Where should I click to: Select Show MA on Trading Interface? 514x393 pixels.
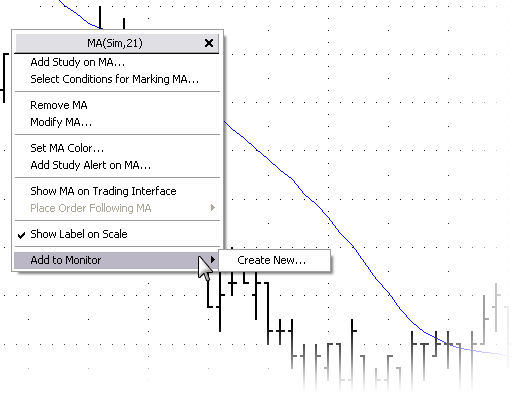click(x=103, y=191)
